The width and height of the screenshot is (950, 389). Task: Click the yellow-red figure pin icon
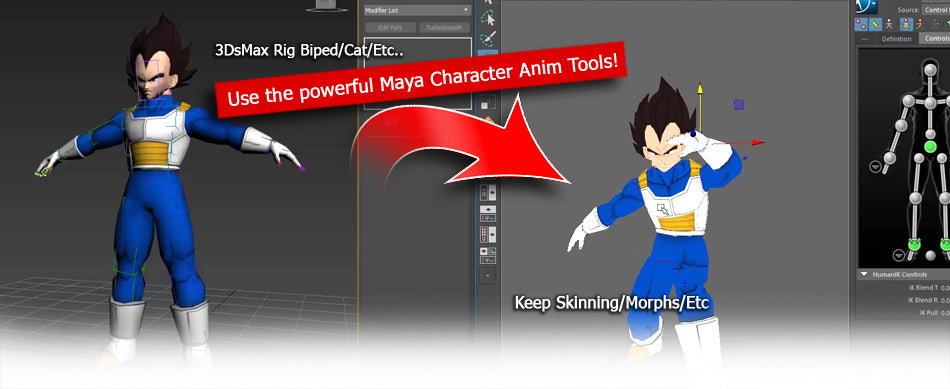coord(919,24)
